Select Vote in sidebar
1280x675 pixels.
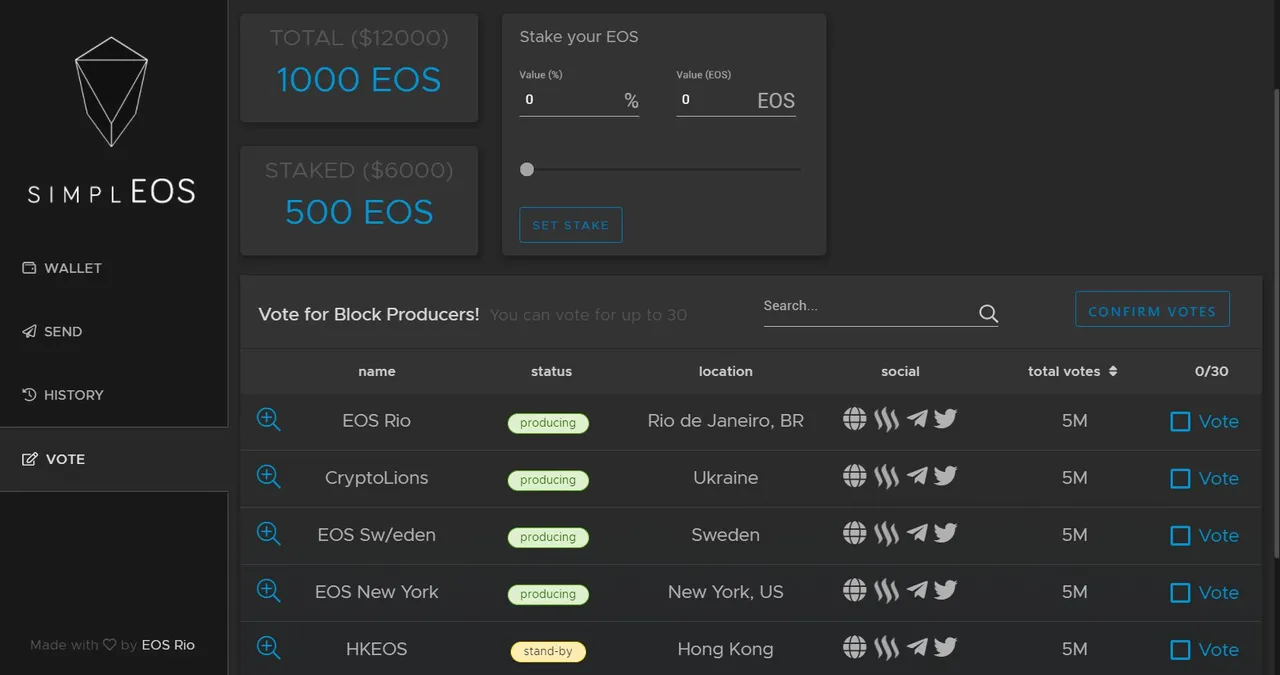pos(114,459)
